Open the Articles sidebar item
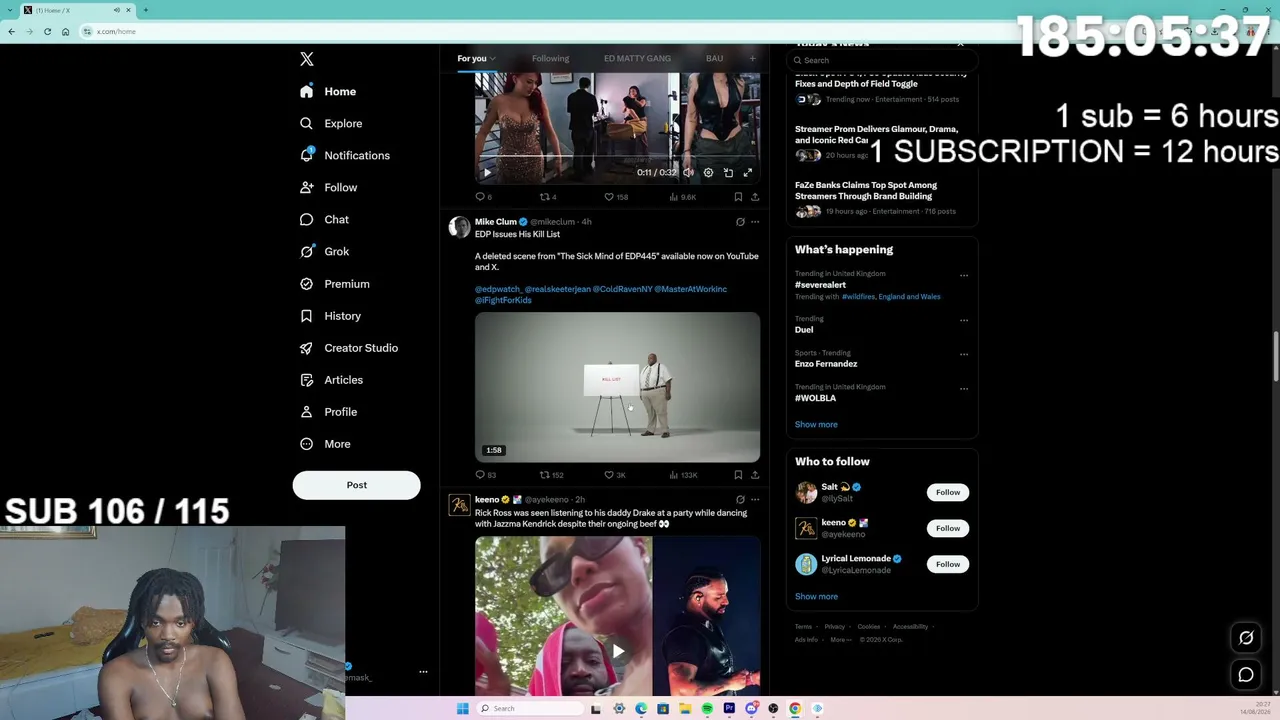 (x=331, y=380)
